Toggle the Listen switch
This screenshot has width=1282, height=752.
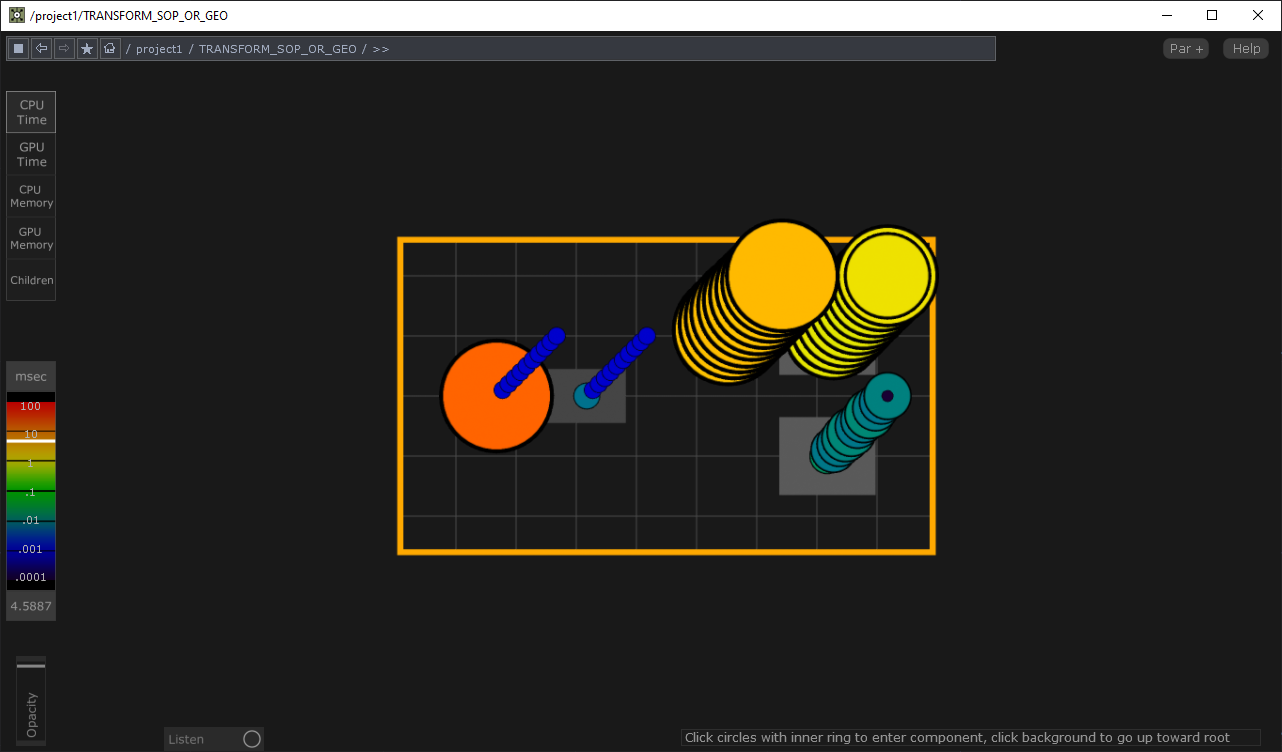[252, 739]
